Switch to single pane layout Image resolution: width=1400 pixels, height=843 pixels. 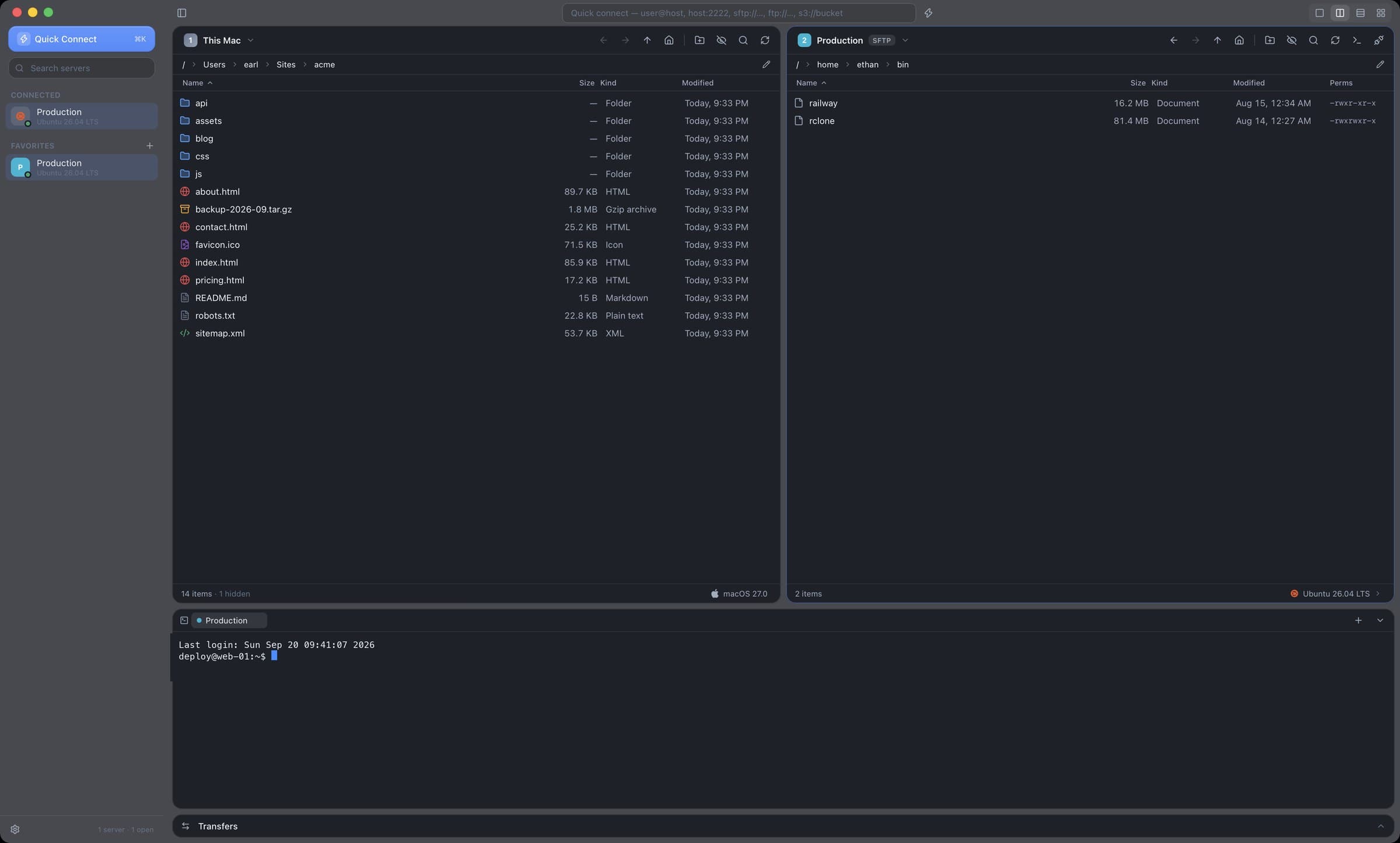pyautogui.click(x=1319, y=13)
